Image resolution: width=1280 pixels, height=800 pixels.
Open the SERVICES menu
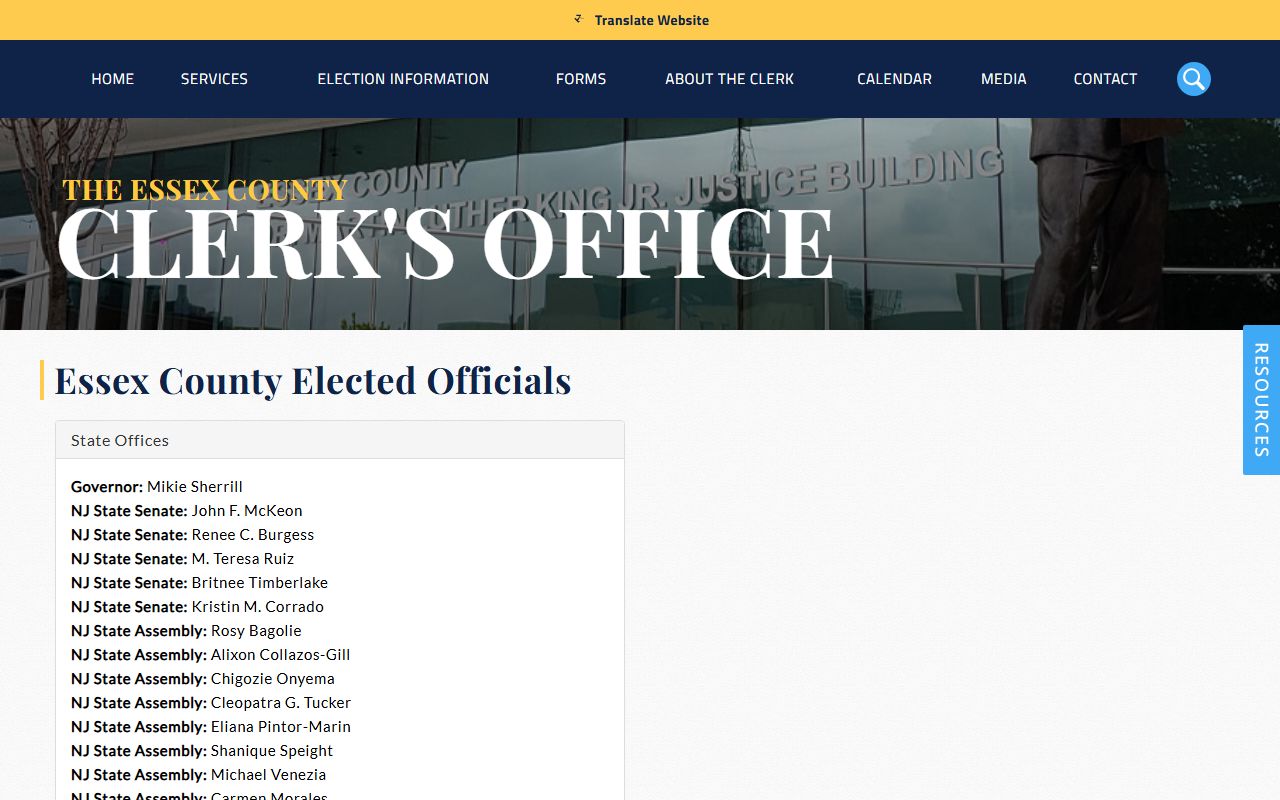[214, 79]
